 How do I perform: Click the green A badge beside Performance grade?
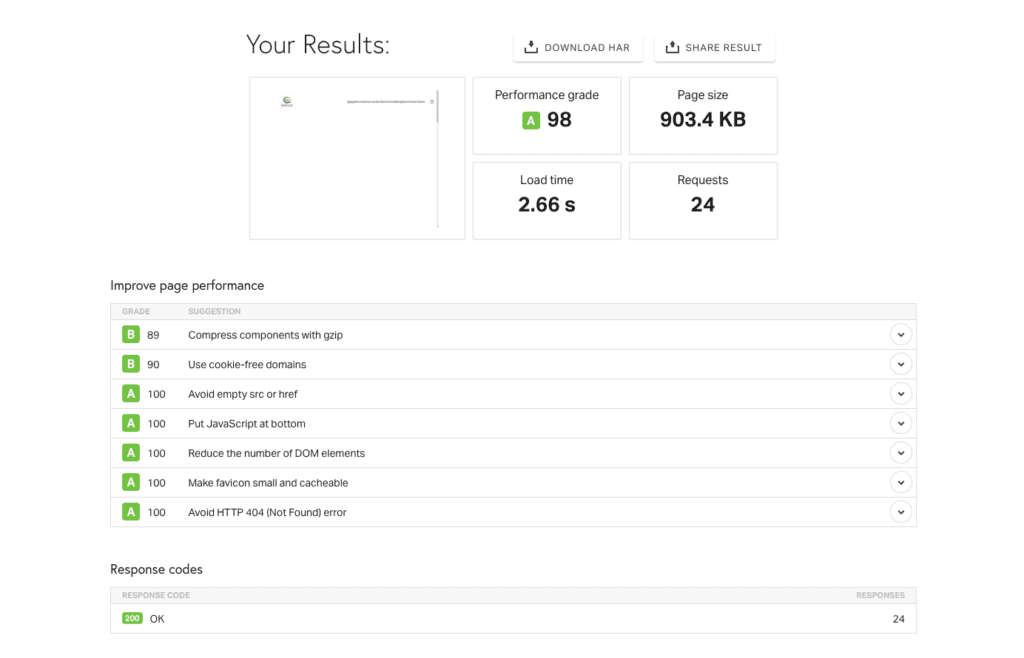pyautogui.click(x=529, y=119)
